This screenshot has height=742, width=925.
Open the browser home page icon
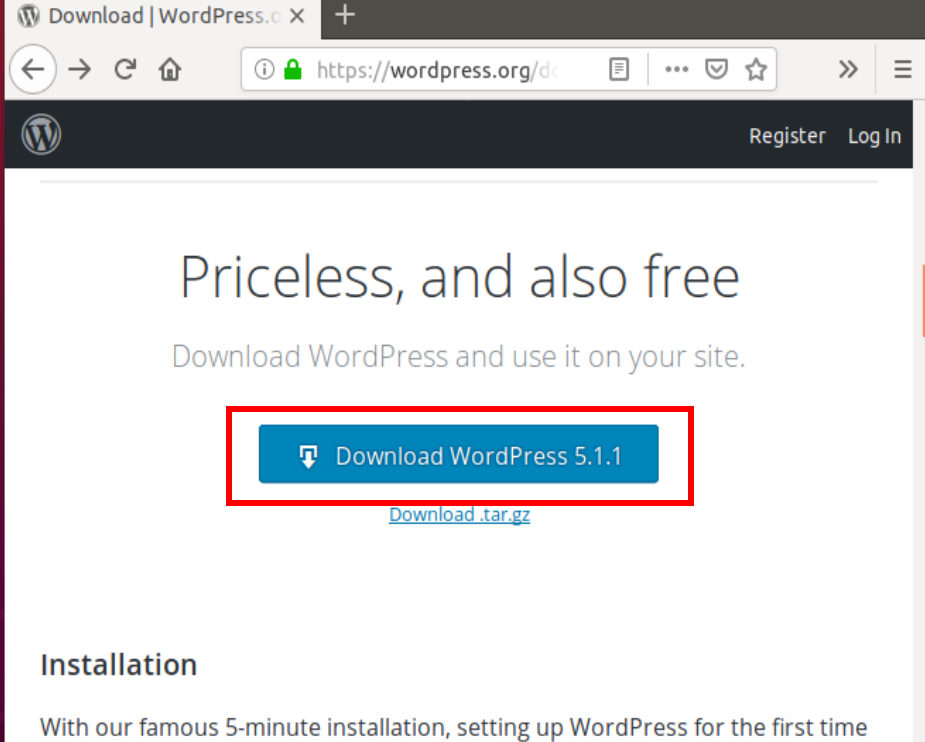click(170, 69)
